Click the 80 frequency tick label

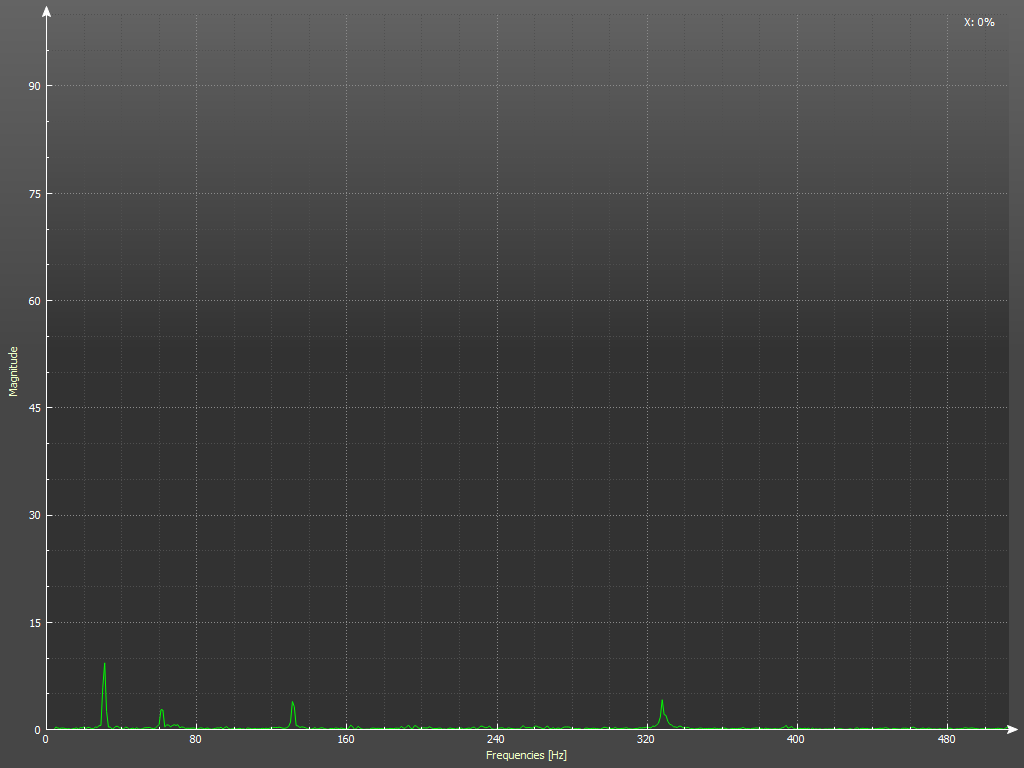(x=196, y=741)
